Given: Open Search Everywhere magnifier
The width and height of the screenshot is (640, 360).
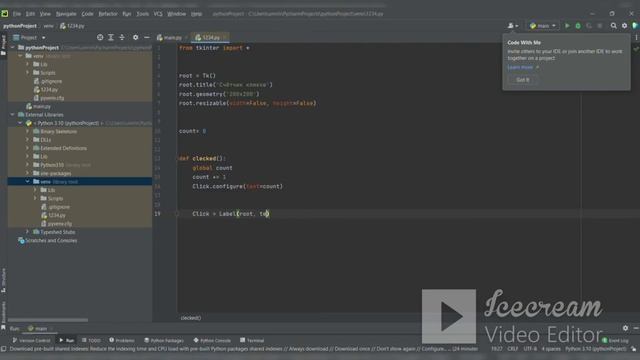Looking at the screenshot, I should [613, 26].
